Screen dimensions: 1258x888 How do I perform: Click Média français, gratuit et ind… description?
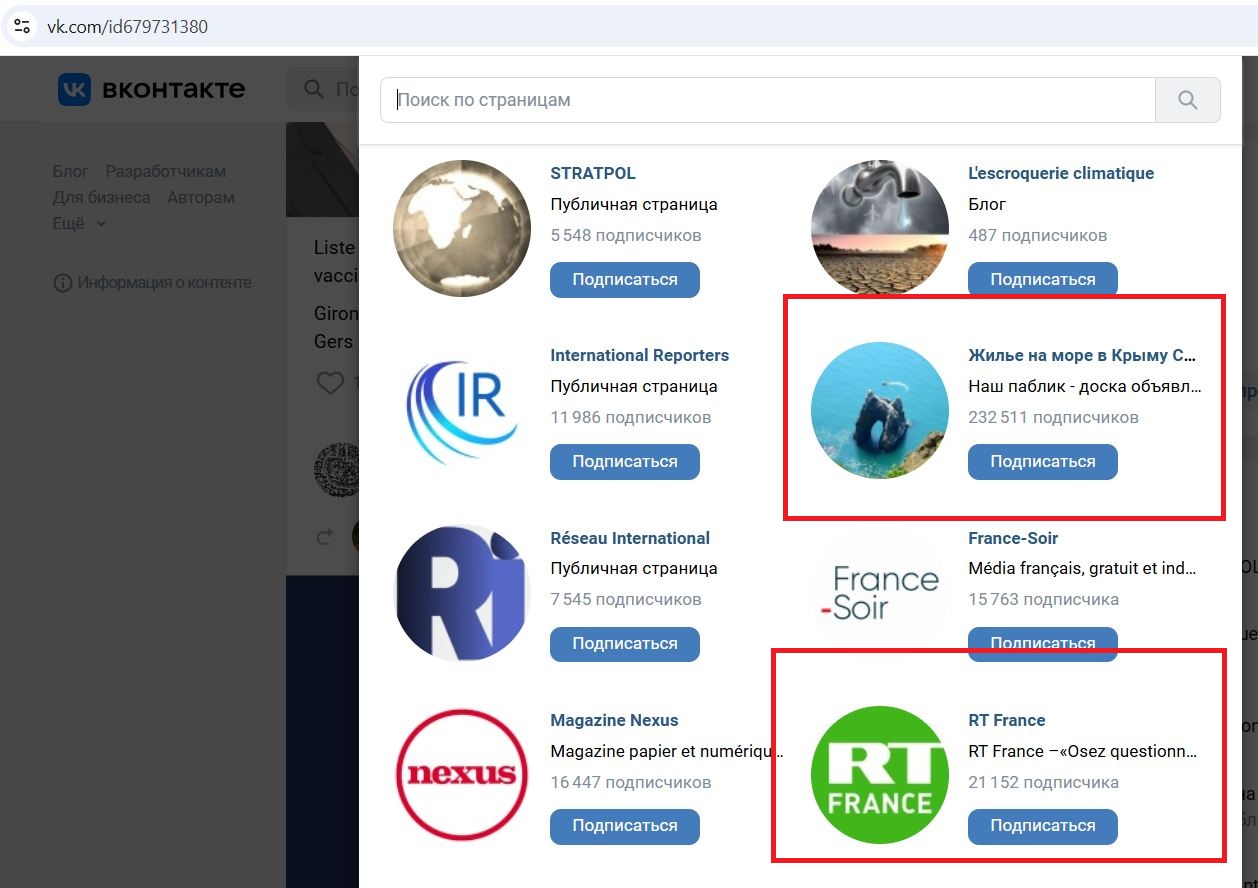[x=1083, y=569]
